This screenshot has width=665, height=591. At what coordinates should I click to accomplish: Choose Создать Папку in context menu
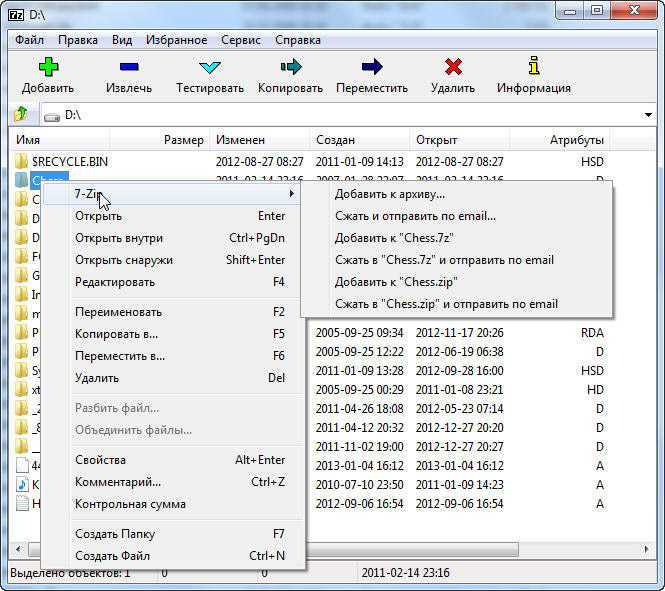coord(172,534)
